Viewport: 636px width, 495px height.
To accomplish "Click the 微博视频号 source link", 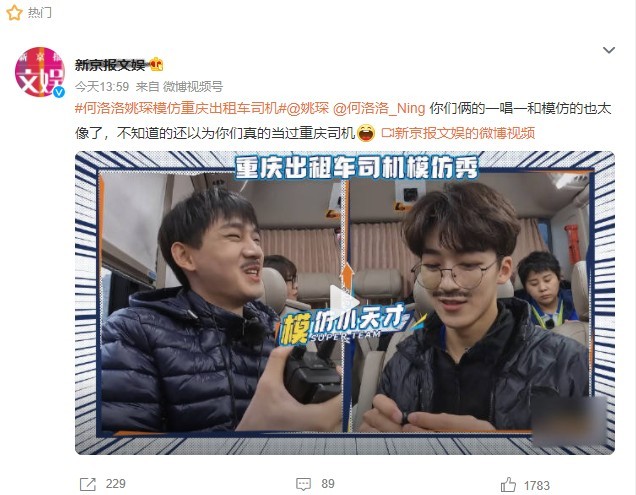I will pyautogui.click(x=193, y=86).
